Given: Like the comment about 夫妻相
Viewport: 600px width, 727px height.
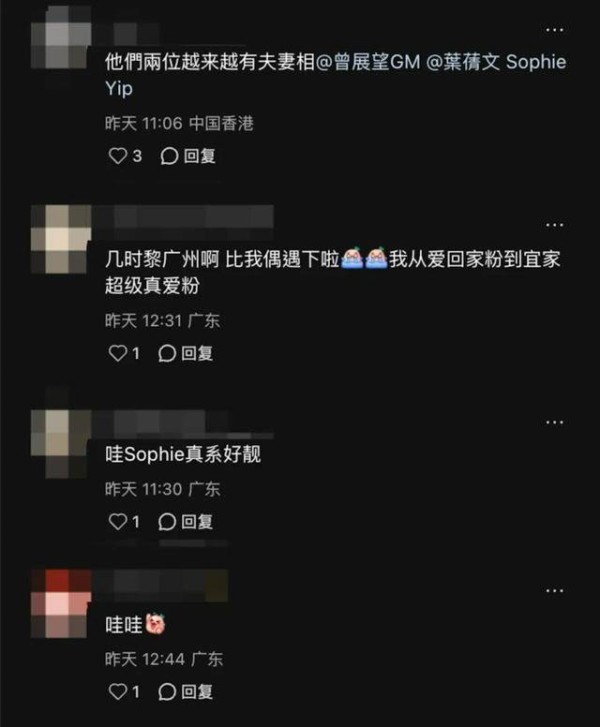Looking at the screenshot, I should coord(118,156).
